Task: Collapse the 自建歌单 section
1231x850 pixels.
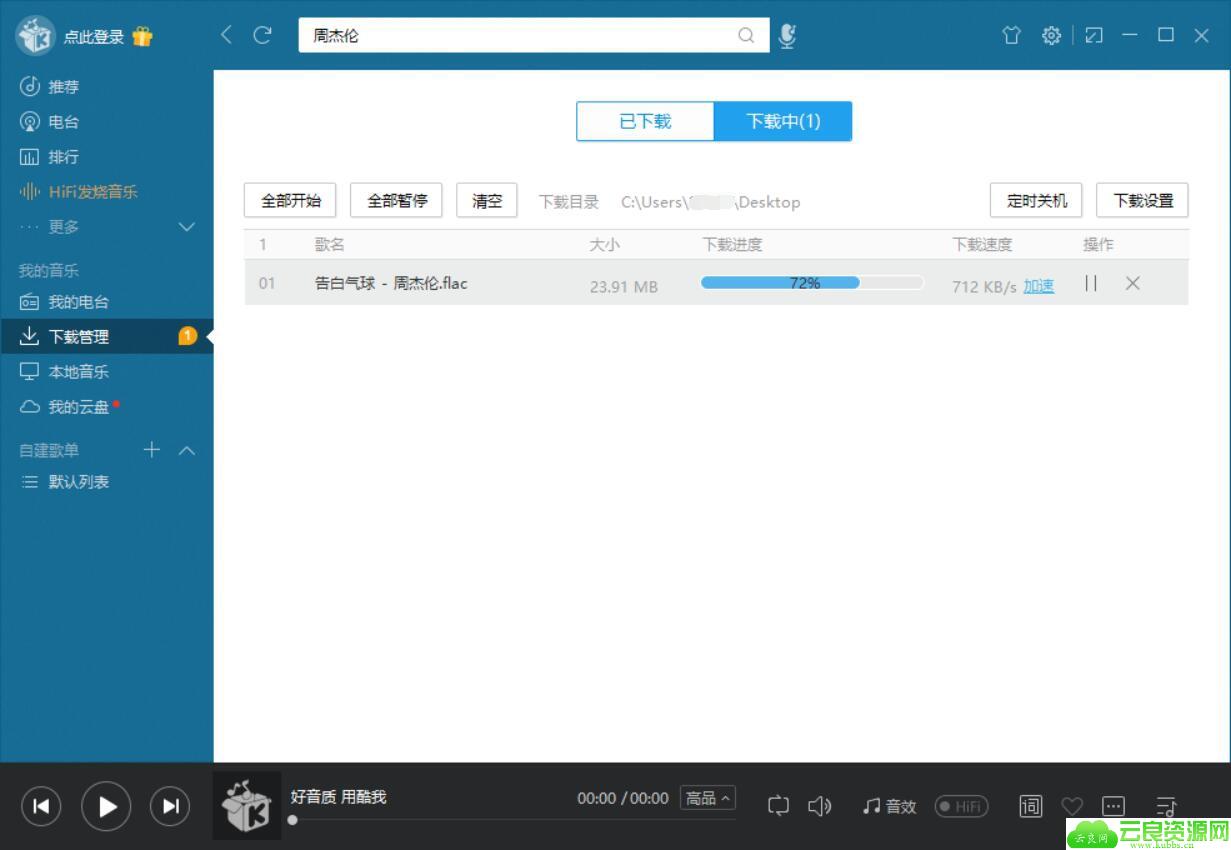Action: pos(187,450)
